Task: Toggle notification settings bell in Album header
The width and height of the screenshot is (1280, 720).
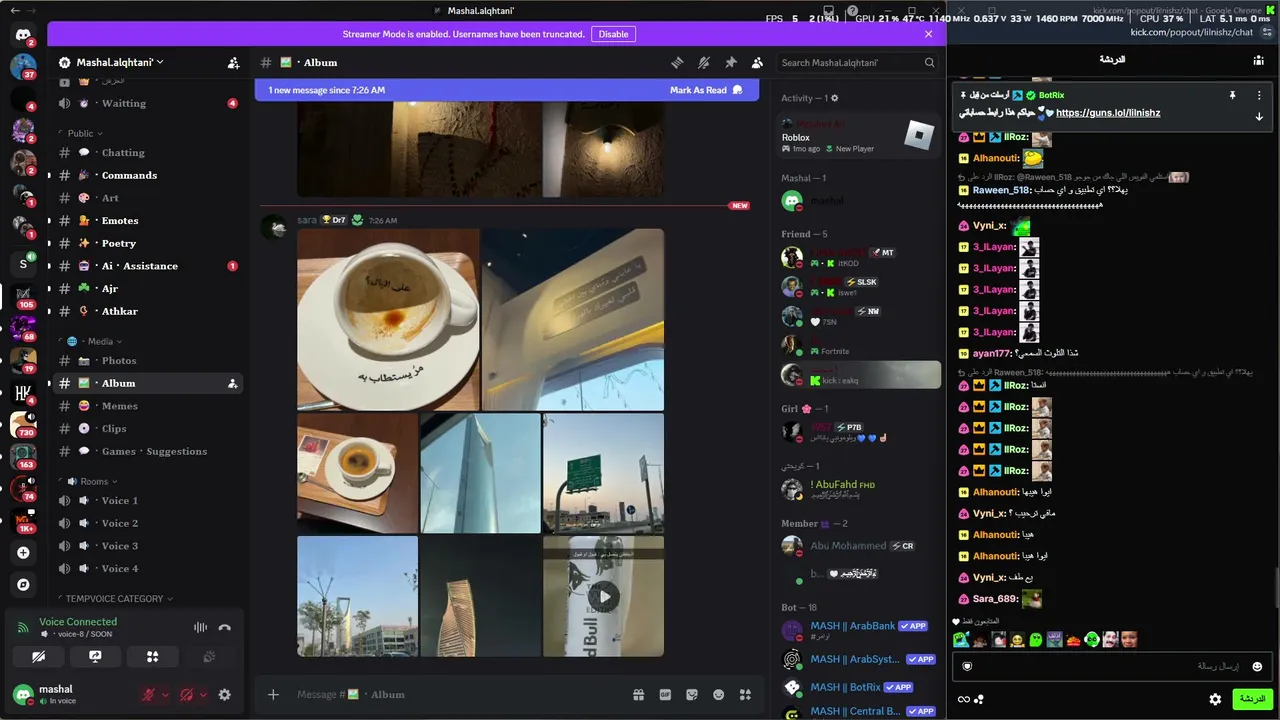Action: pos(704,62)
